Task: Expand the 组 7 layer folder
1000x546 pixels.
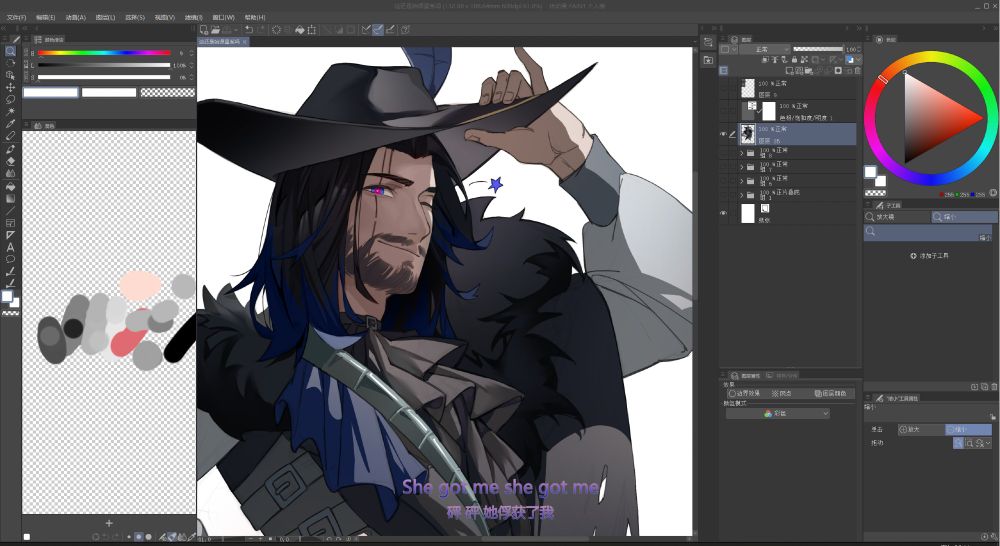Action: tap(742, 167)
